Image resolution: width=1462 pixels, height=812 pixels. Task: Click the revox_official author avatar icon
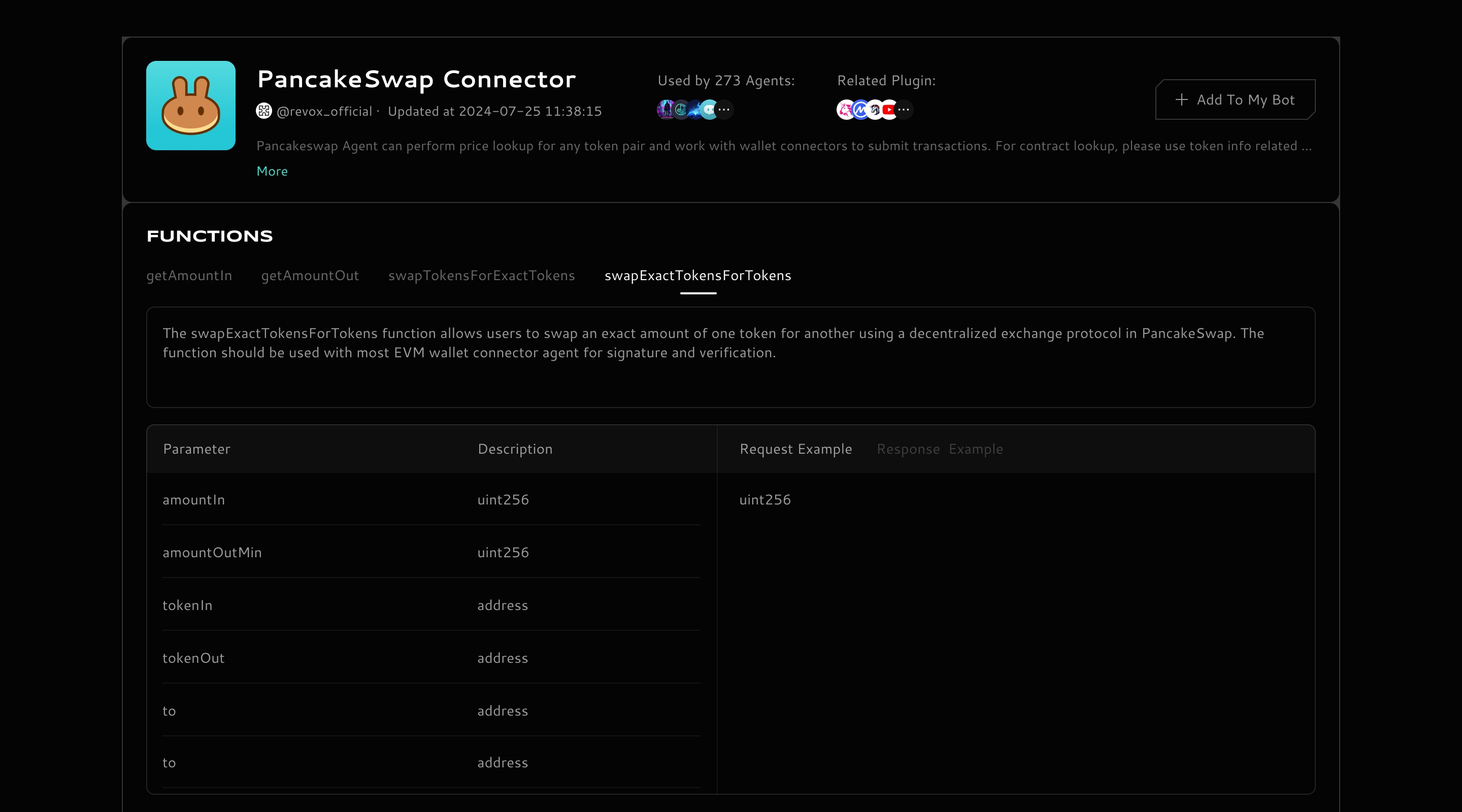coord(264,111)
